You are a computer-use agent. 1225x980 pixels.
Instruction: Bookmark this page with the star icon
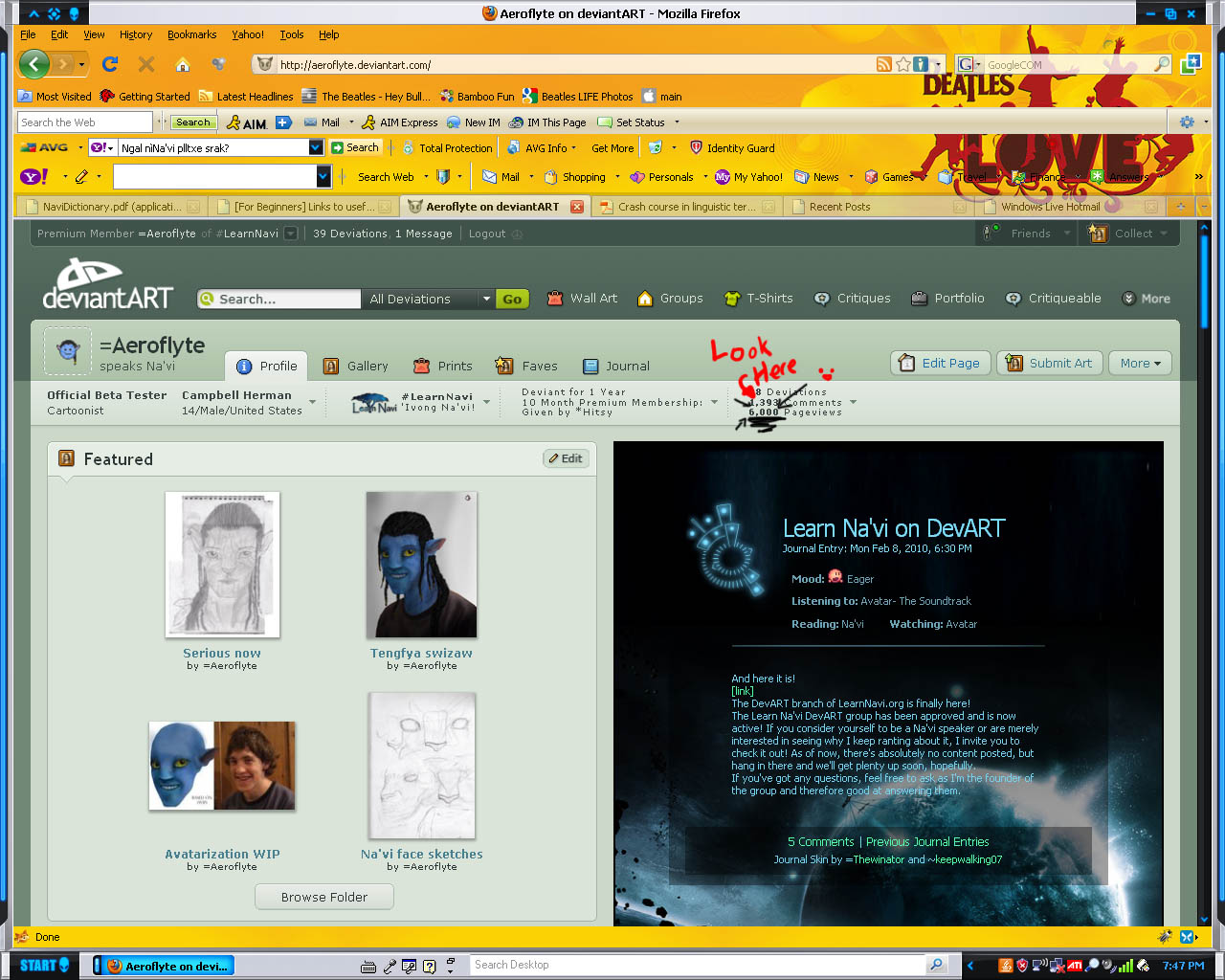pyautogui.click(x=902, y=64)
